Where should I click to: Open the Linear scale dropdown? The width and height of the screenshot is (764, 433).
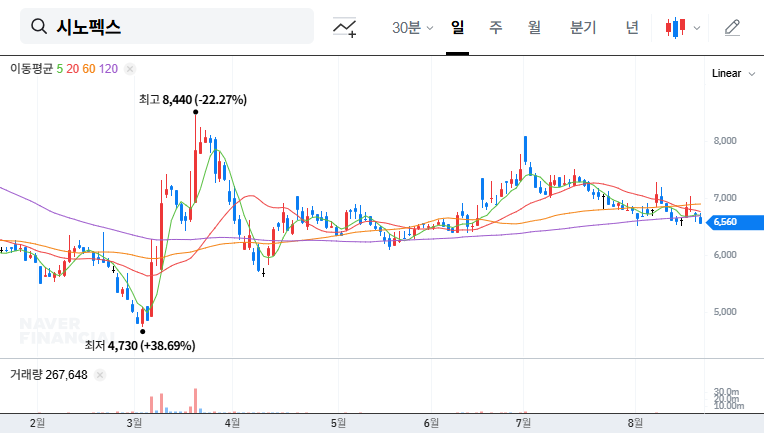point(732,73)
